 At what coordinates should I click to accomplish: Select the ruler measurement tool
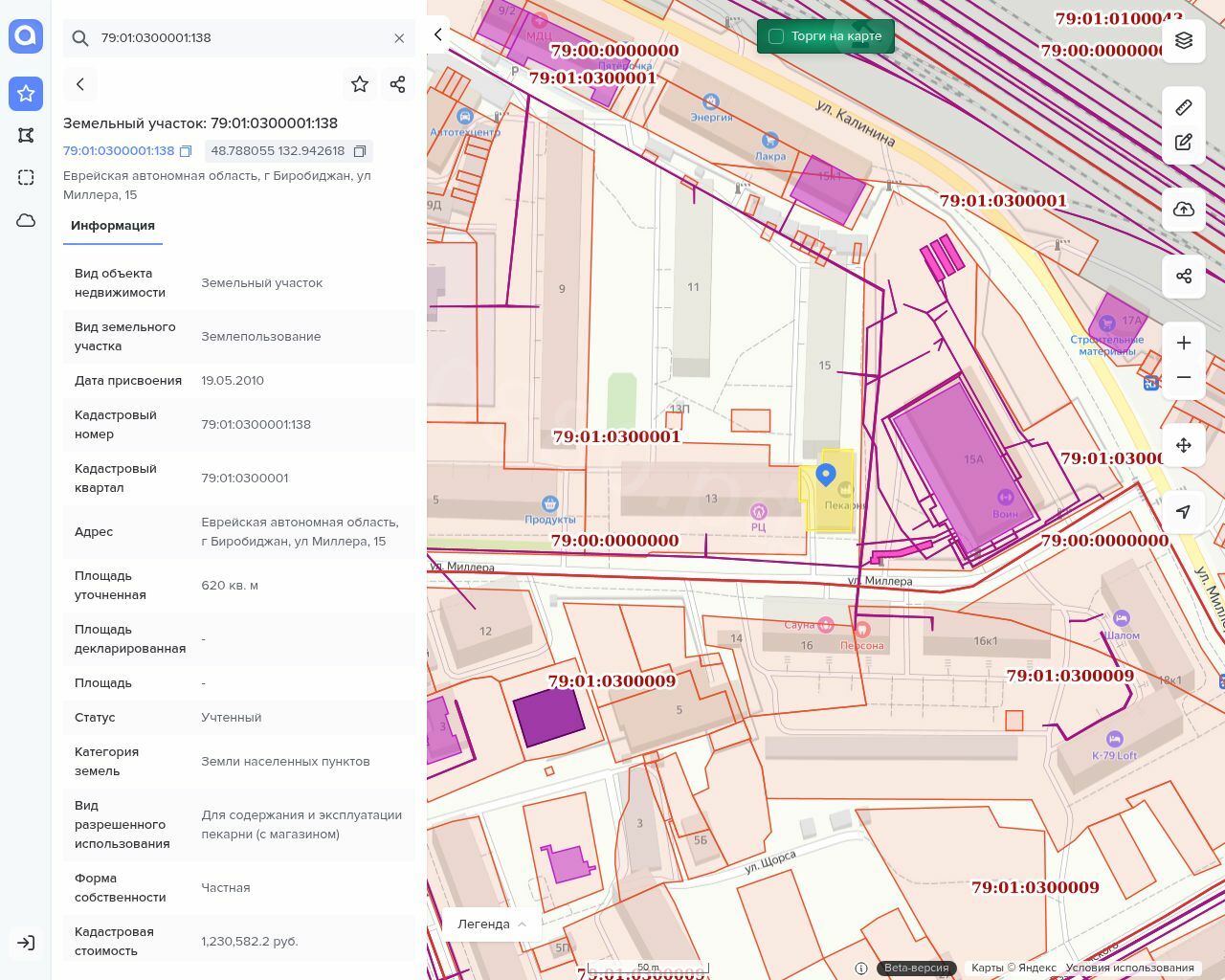[1184, 107]
